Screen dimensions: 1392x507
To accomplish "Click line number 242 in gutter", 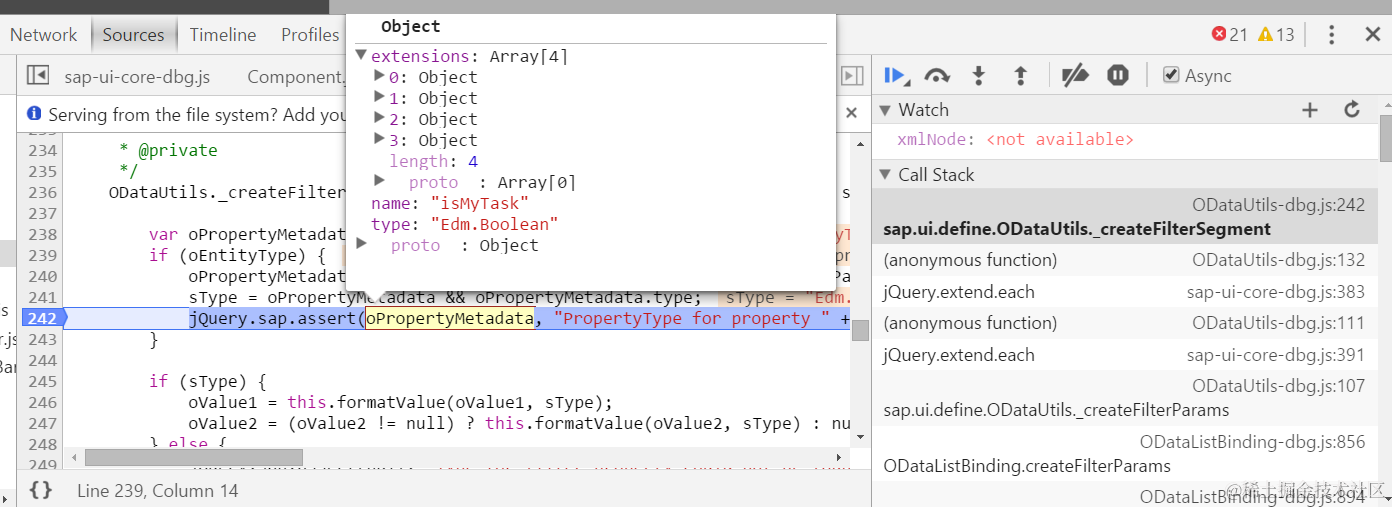I will point(42,318).
